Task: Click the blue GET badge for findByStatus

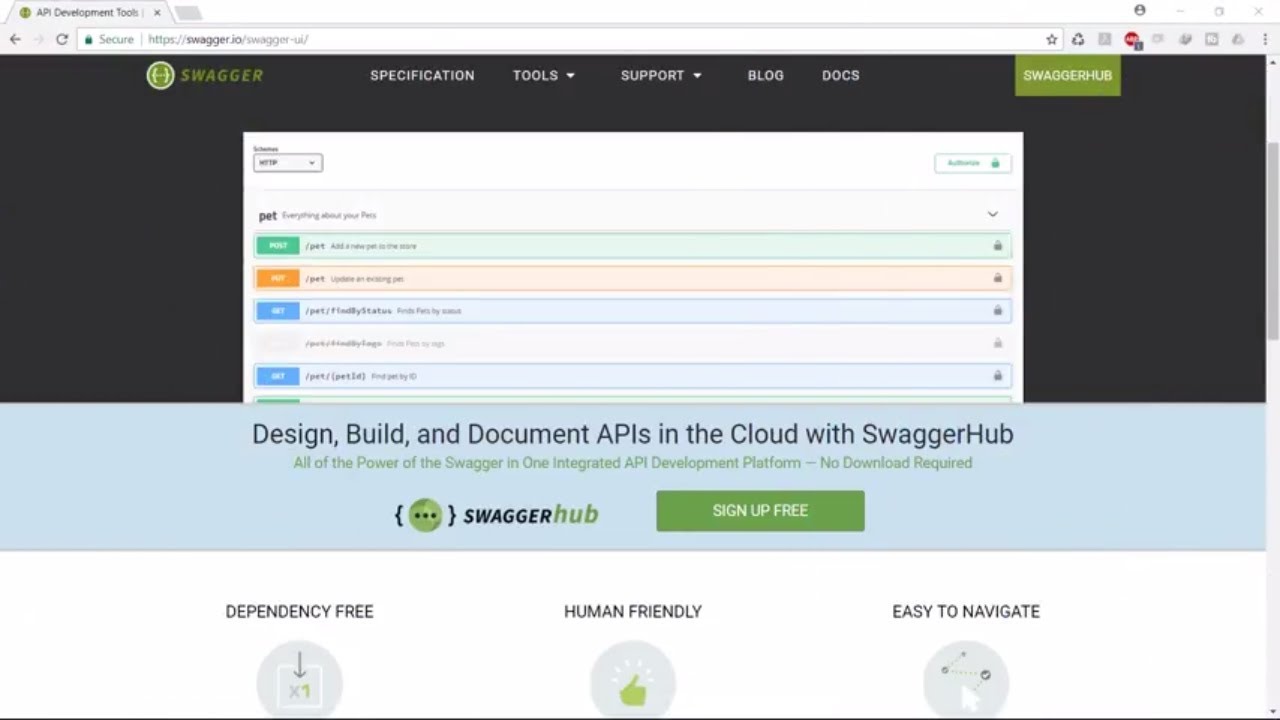Action: coord(278,310)
